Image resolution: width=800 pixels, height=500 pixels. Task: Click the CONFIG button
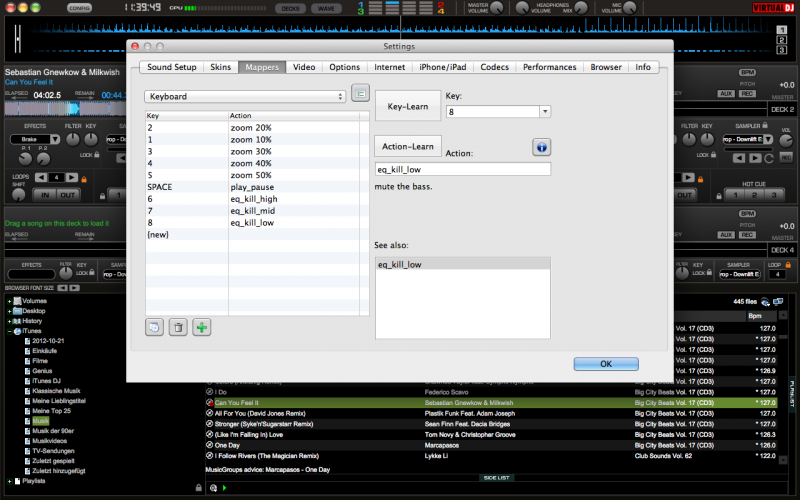click(79, 8)
